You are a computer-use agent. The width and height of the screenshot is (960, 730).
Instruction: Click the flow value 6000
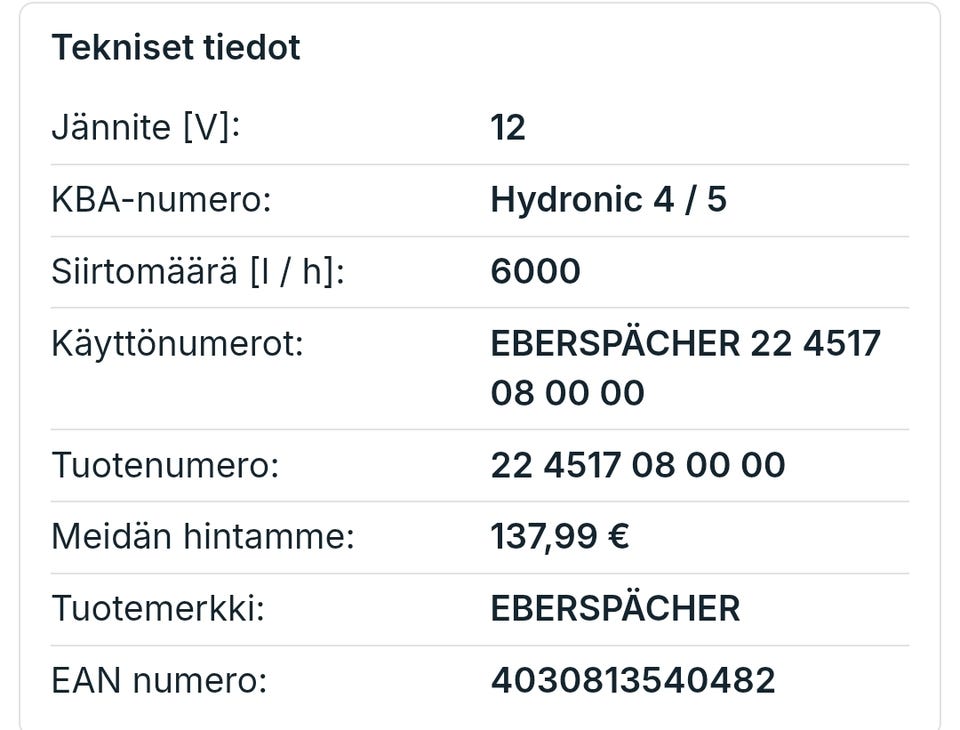click(536, 271)
